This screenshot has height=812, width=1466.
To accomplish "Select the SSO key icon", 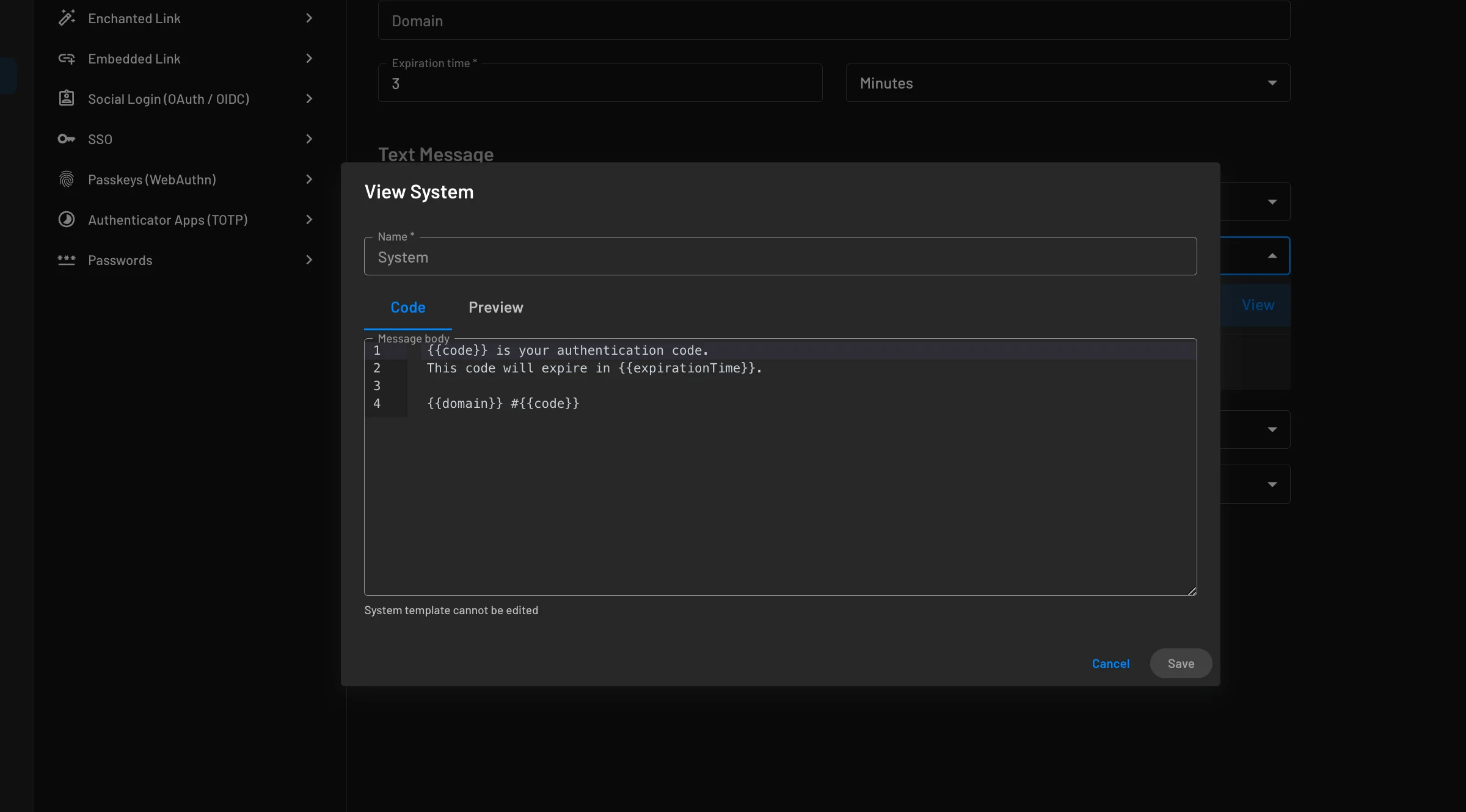I will tap(67, 139).
